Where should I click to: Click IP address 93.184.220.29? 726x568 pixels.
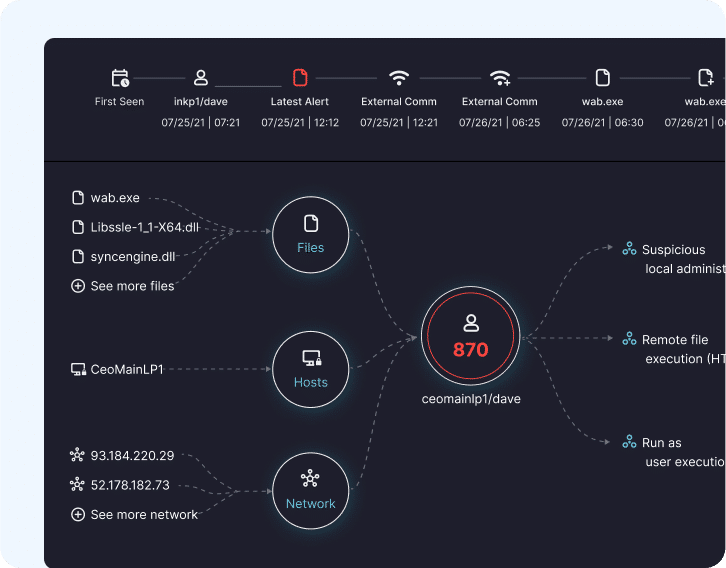pyautogui.click(x=131, y=456)
